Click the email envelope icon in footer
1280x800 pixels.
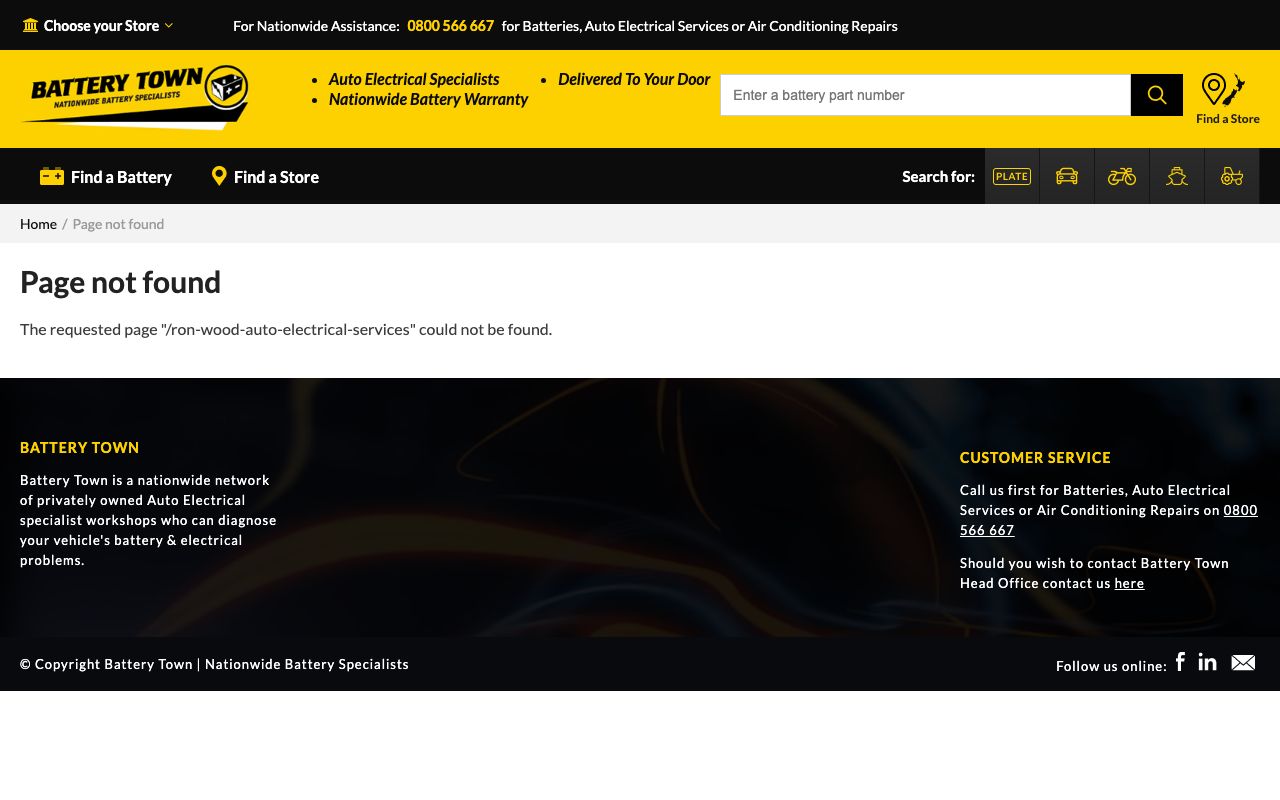click(x=1243, y=663)
